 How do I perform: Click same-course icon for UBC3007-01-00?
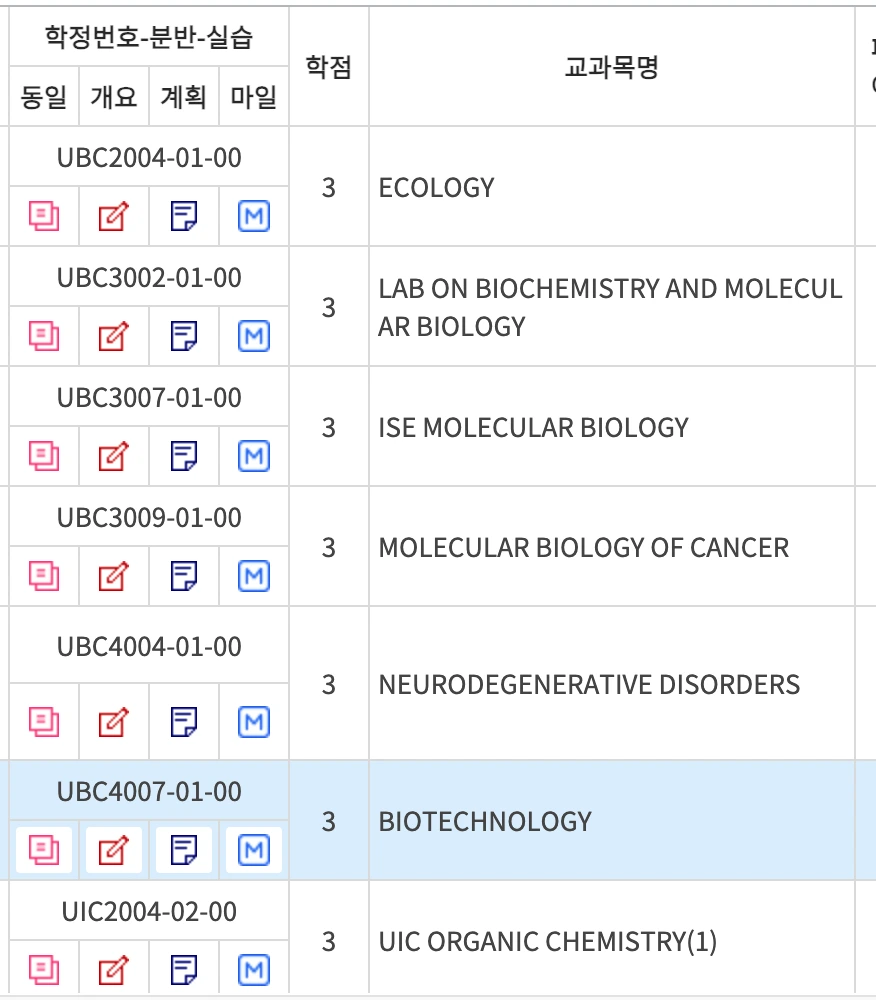[44, 456]
